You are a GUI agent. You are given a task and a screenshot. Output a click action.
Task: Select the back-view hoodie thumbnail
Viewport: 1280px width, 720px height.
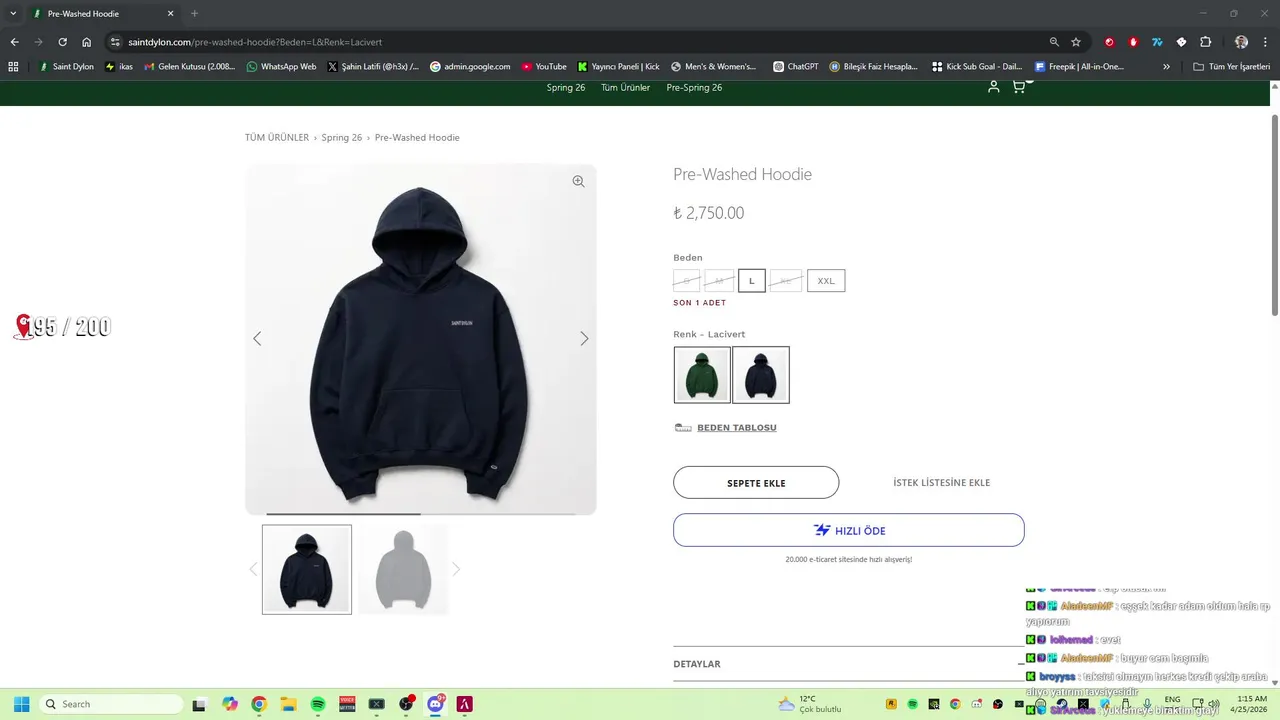(x=403, y=569)
